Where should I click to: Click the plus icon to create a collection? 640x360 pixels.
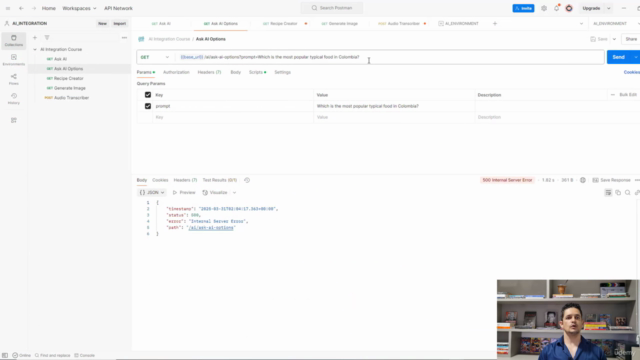(x=35, y=38)
